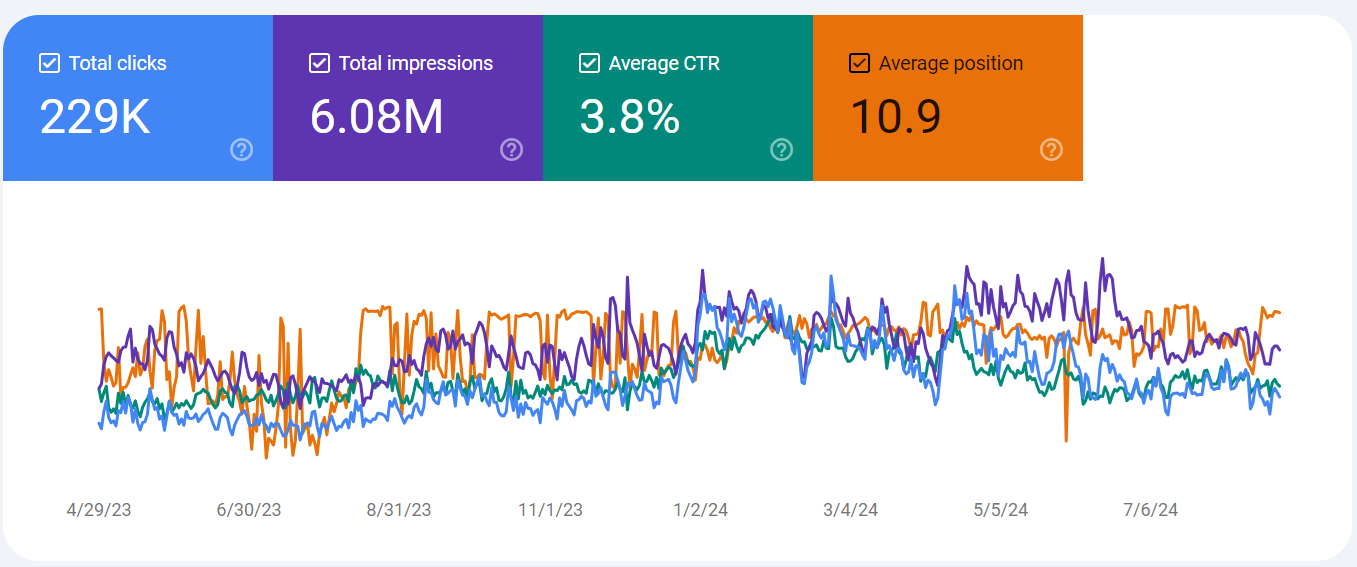Click the Average position label
The image size is (1357, 567).
[x=951, y=63]
